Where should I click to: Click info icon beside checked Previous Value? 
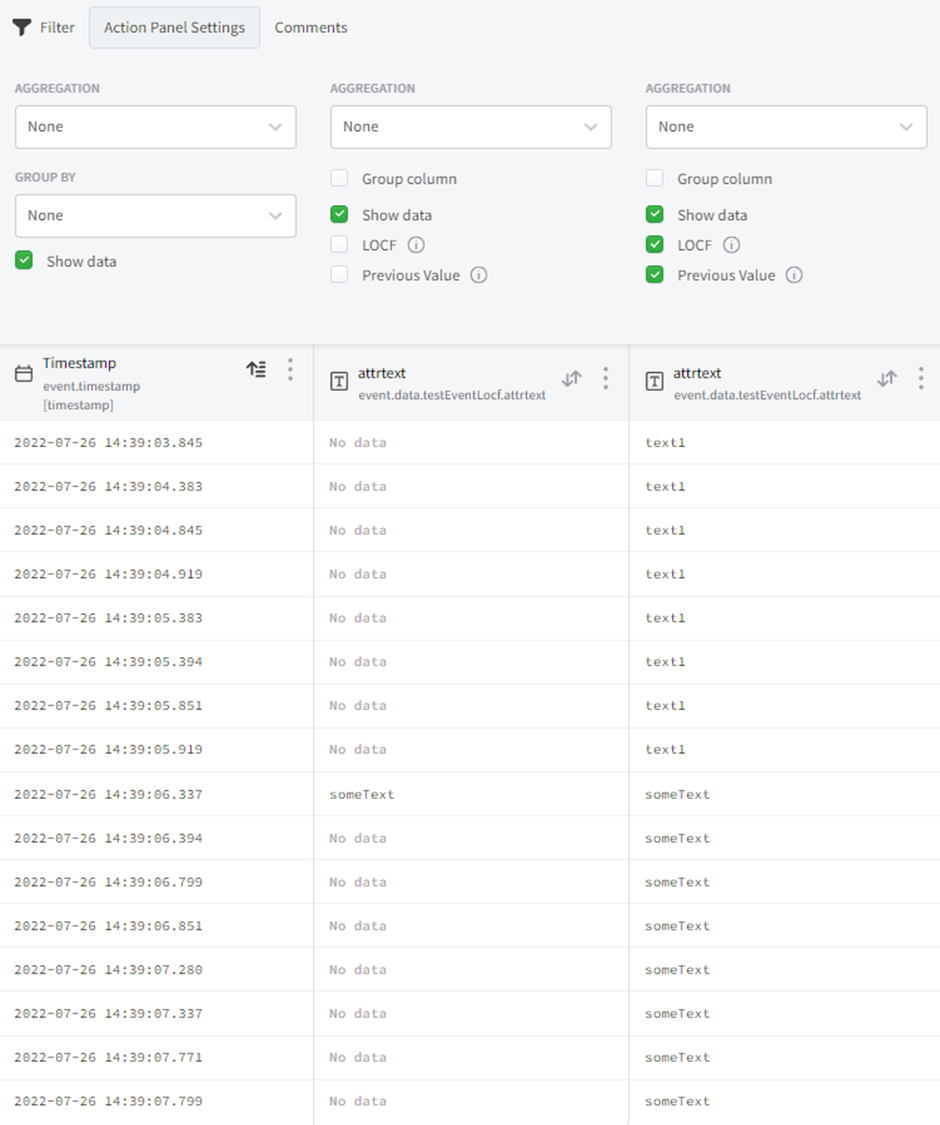(794, 275)
